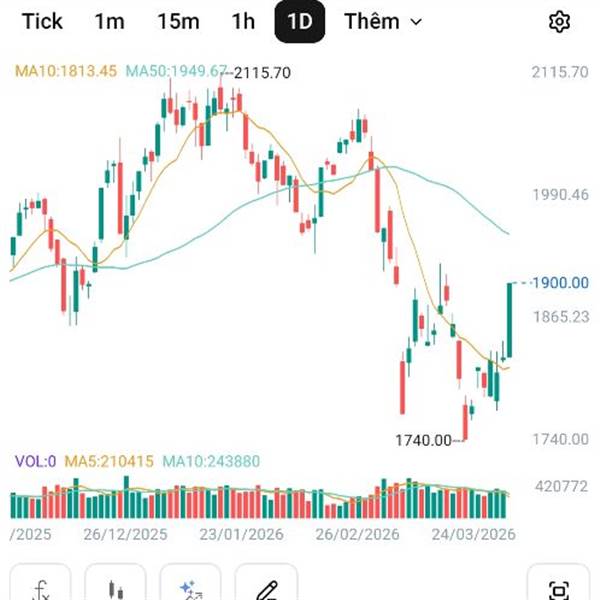Select the 1m timeframe
The height and width of the screenshot is (600, 600).
point(110,22)
